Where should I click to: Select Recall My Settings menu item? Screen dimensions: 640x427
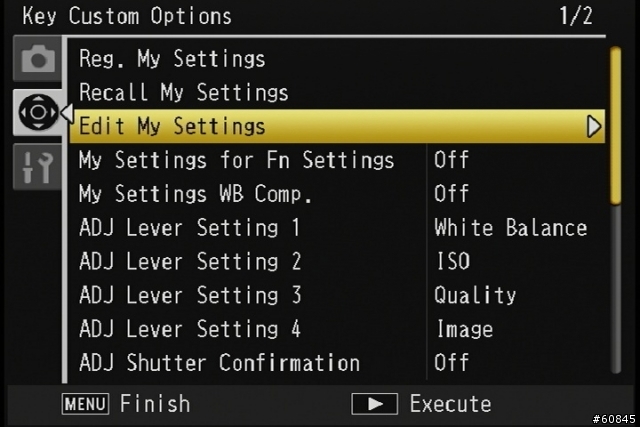(184, 92)
